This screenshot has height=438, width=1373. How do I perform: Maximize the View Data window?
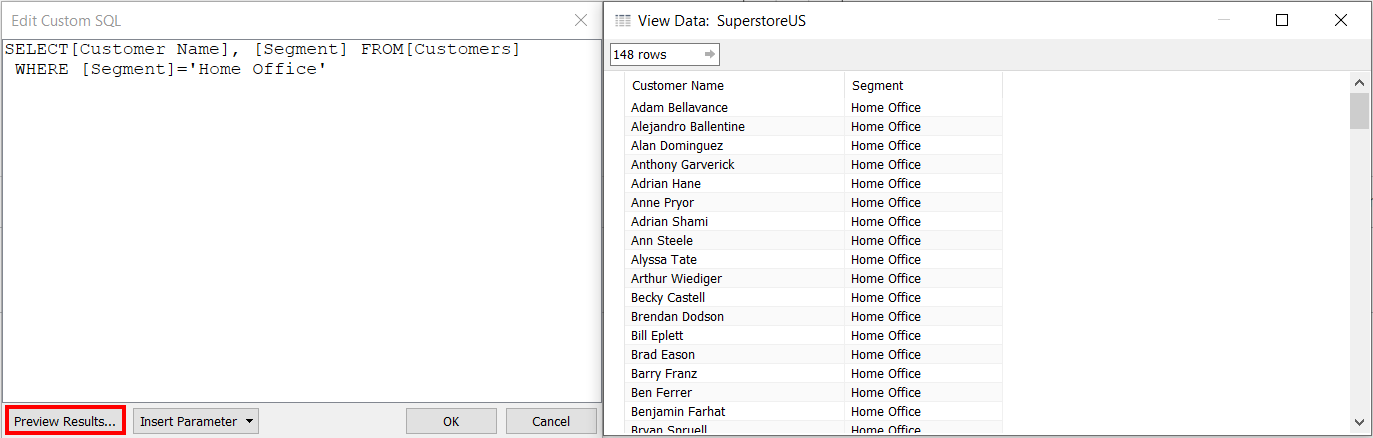pos(1282,20)
